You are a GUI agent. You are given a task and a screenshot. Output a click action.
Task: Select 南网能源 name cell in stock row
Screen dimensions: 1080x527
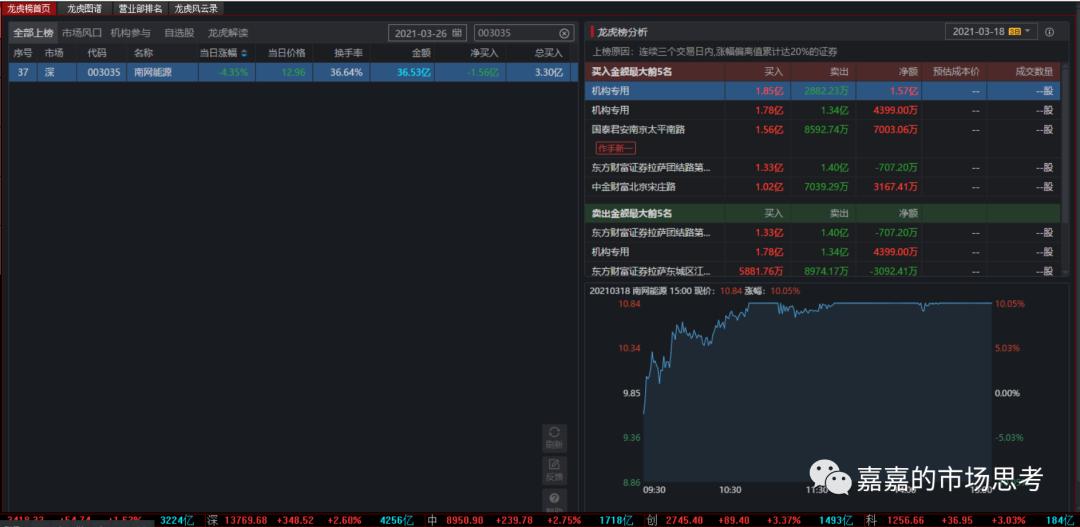(x=153, y=72)
